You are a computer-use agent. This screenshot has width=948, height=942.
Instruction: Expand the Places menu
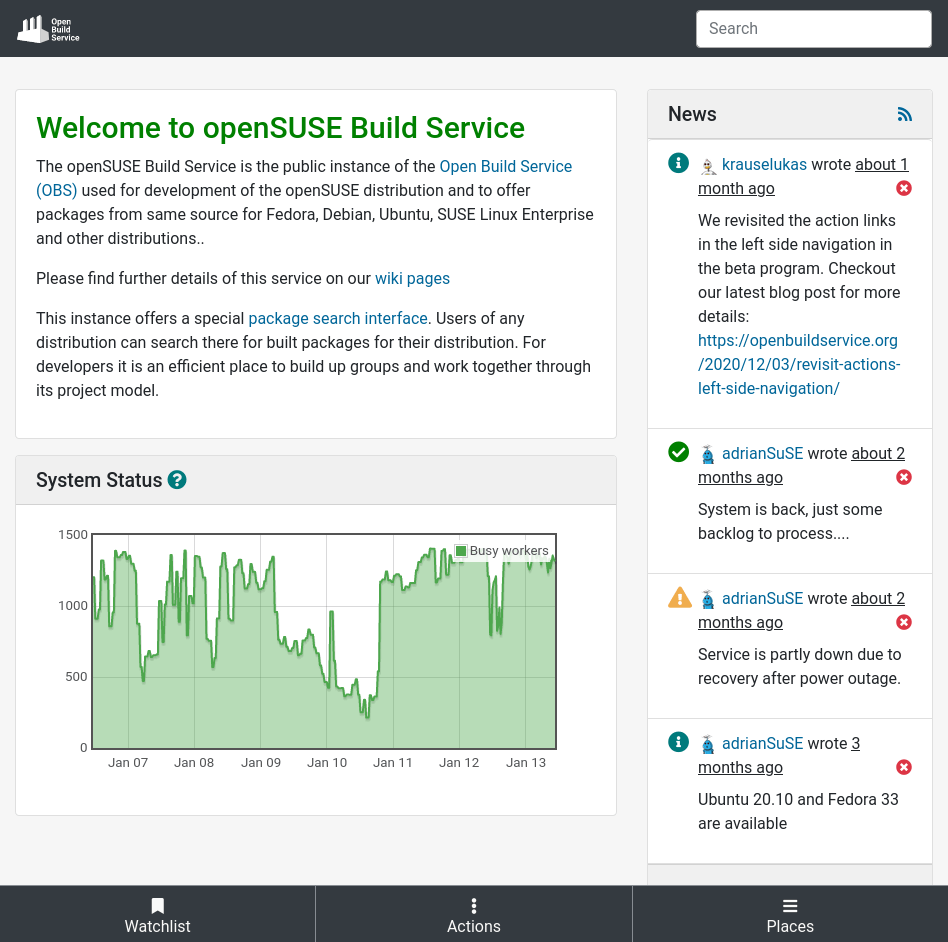pyautogui.click(x=790, y=914)
